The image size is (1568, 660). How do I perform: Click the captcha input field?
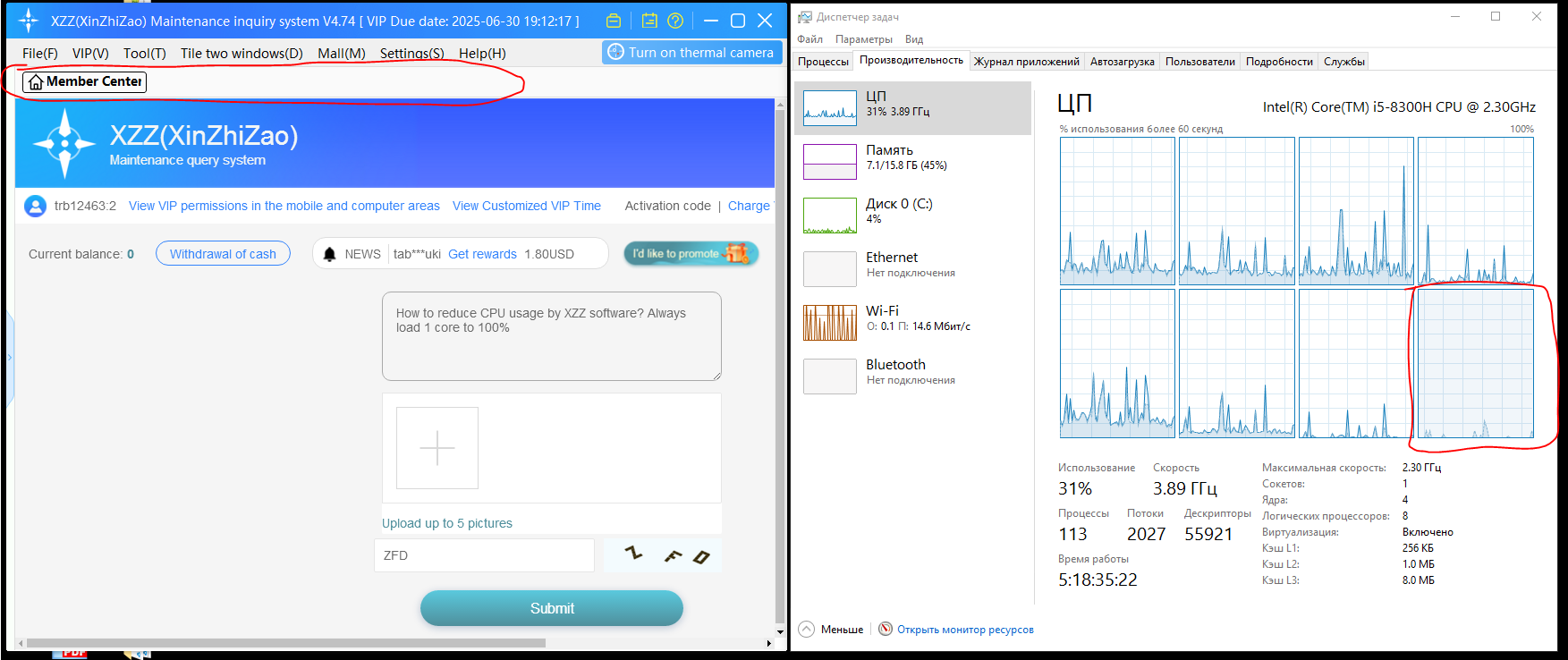click(484, 555)
